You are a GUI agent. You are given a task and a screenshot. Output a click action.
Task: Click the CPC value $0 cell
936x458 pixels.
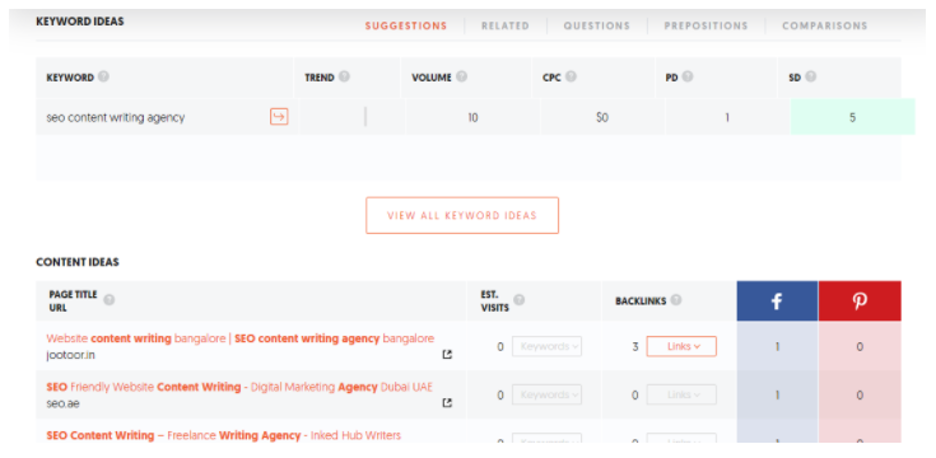tap(602, 117)
